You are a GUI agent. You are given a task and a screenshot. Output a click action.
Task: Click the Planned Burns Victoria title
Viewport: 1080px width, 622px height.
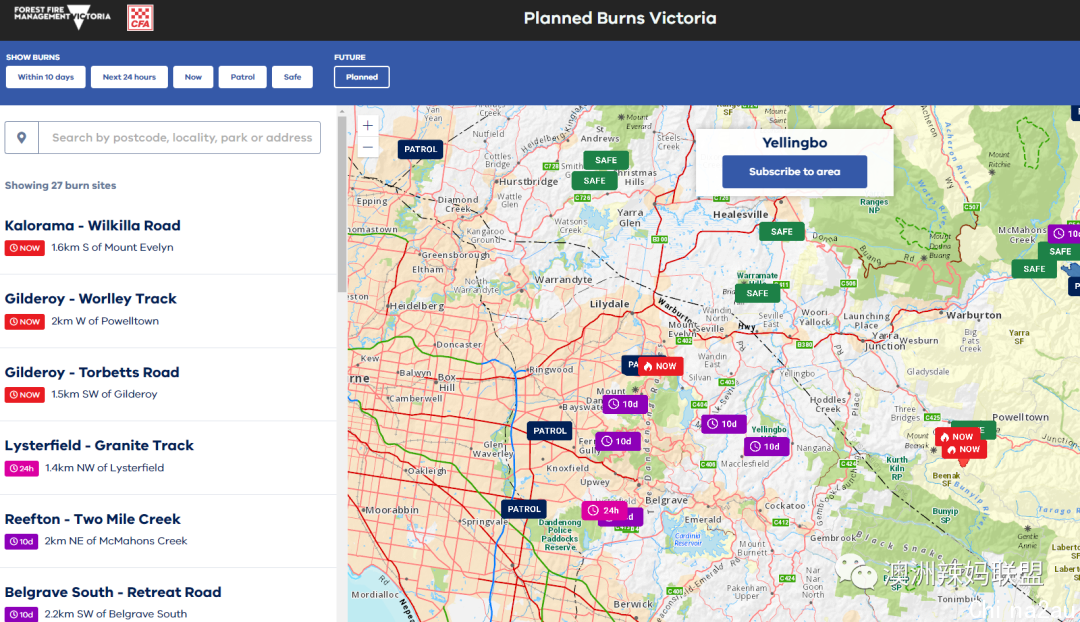(x=620, y=19)
